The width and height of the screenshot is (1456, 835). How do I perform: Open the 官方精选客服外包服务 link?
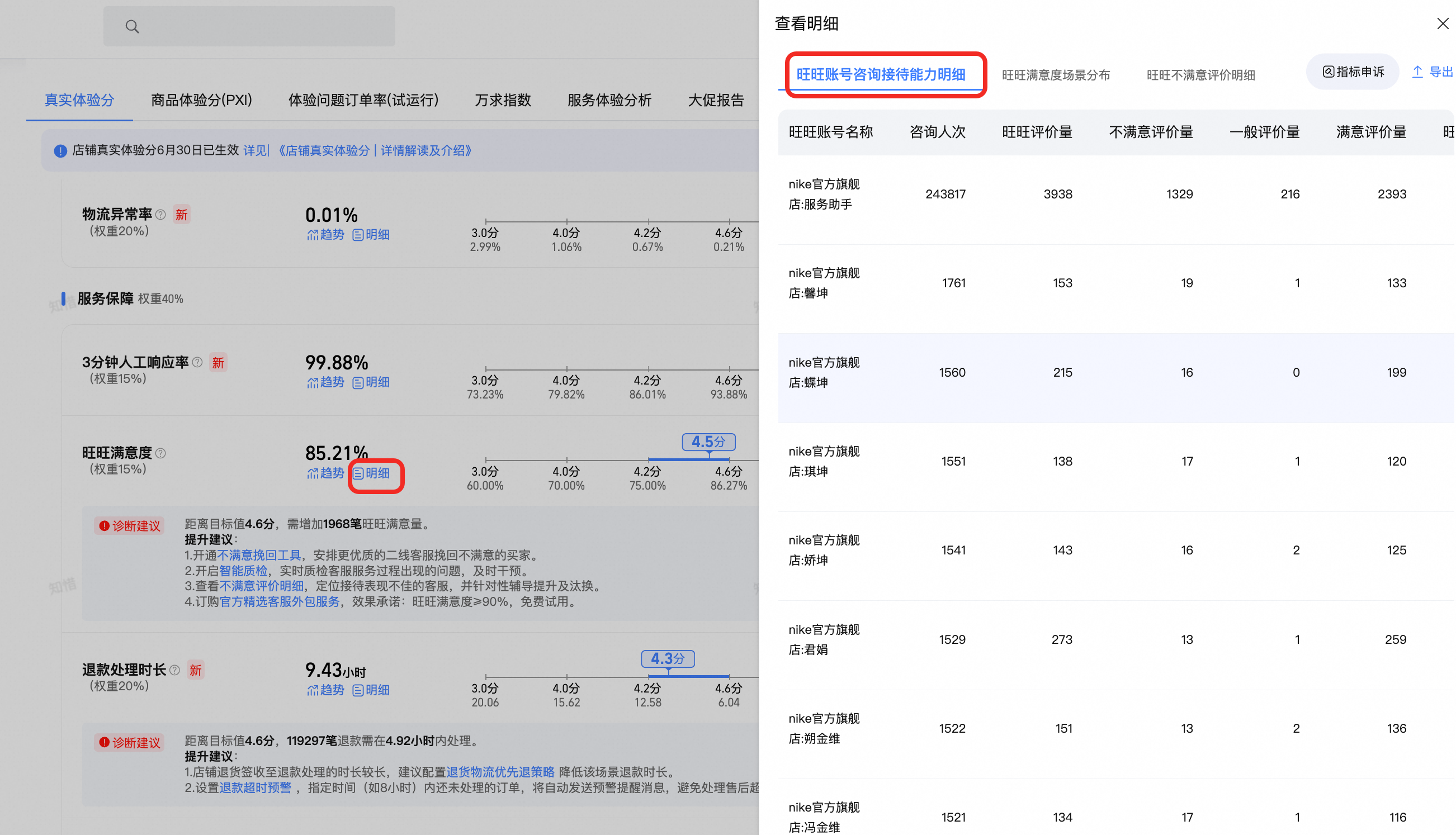[x=280, y=601]
